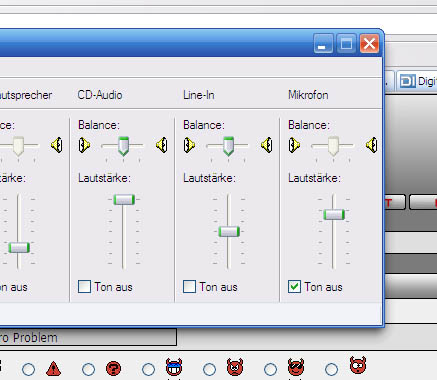Screen dimensions: 437x380
Task: Click the left speaker icon under Mikrofon balance
Action: coord(294,145)
